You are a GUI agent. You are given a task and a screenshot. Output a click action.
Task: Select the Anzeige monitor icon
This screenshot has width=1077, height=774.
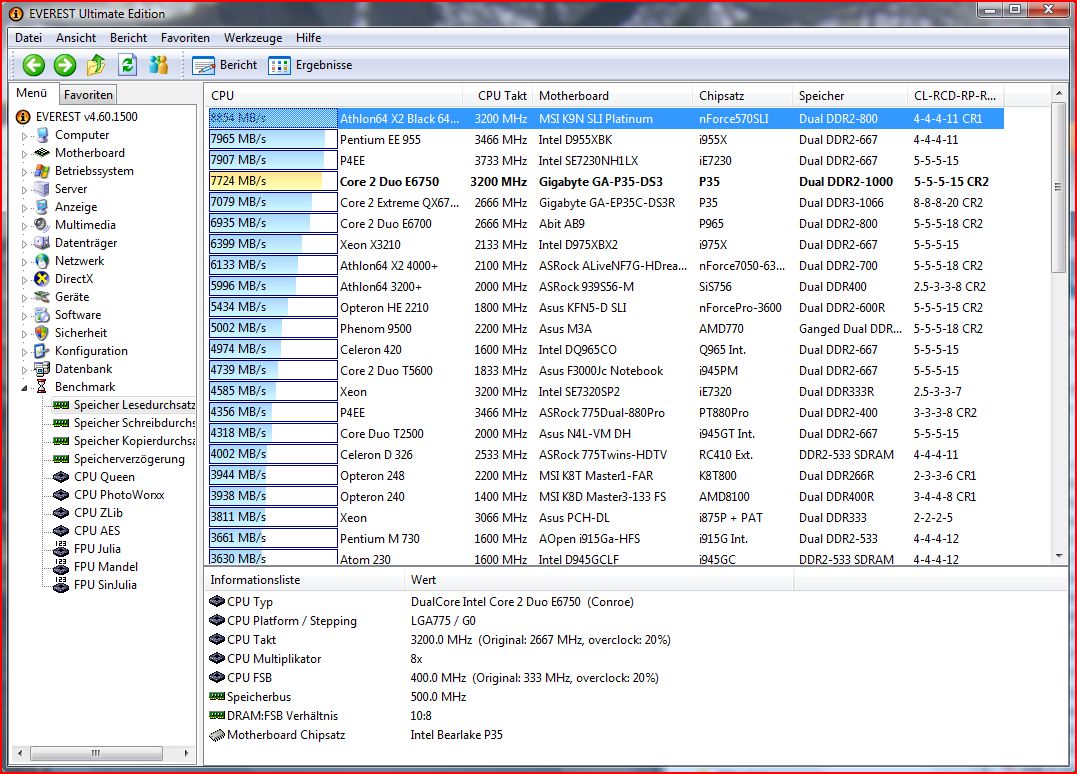[x=43, y=207]
